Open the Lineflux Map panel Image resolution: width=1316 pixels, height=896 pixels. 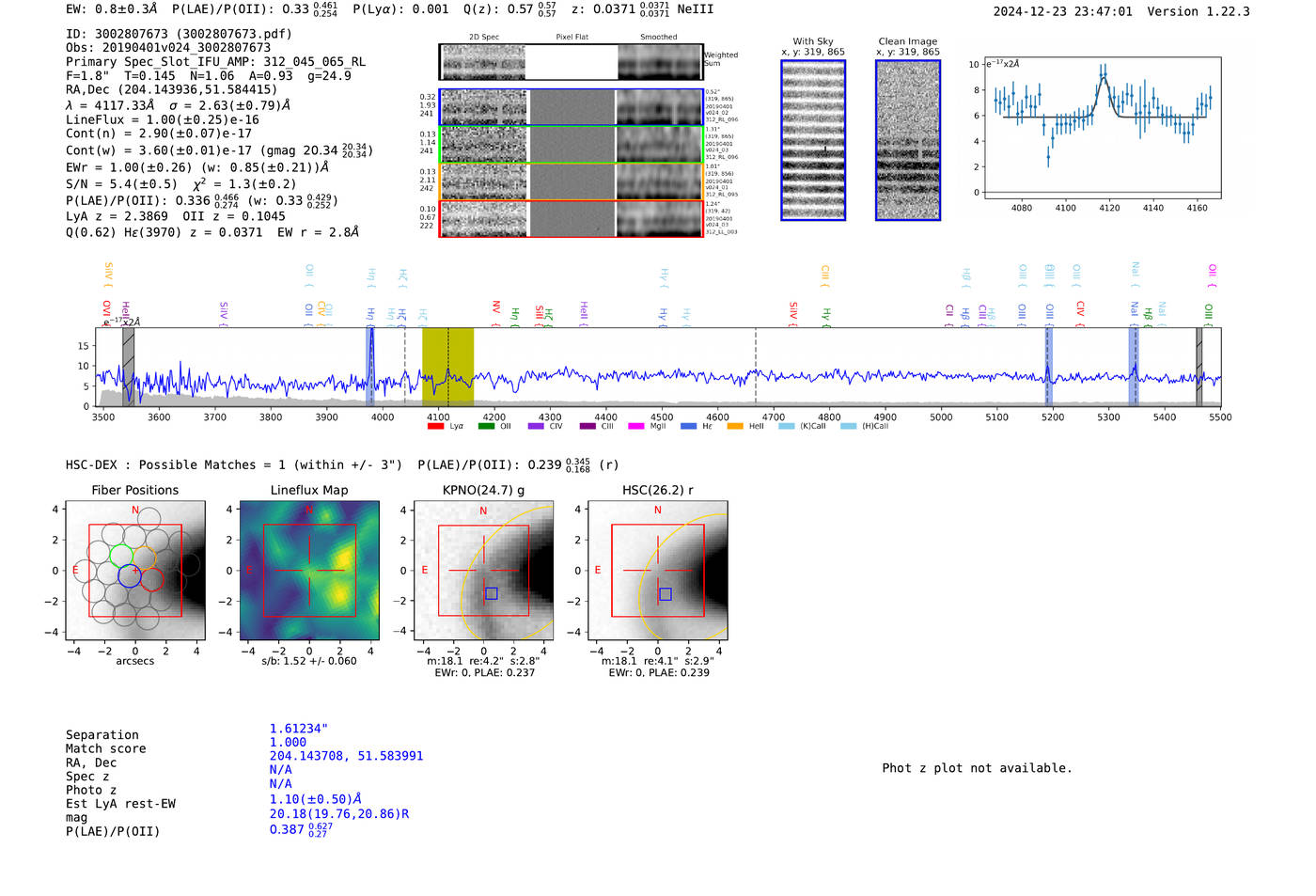tap(309, 570)
